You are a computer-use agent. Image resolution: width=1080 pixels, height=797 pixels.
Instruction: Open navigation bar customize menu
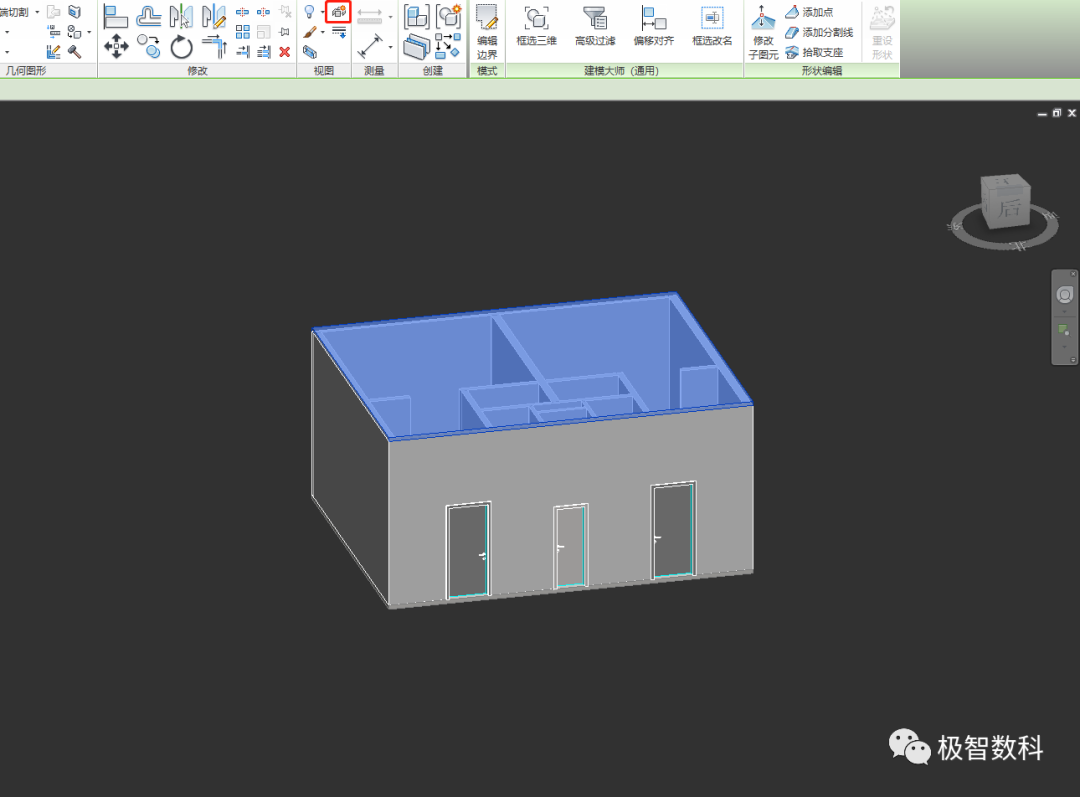tap(1073, 360)
